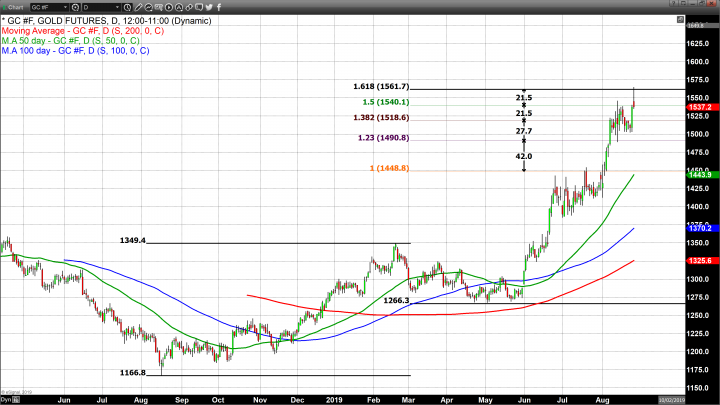
Task: Click the speech bubble chat icon
Action: [x=199, y=7]
